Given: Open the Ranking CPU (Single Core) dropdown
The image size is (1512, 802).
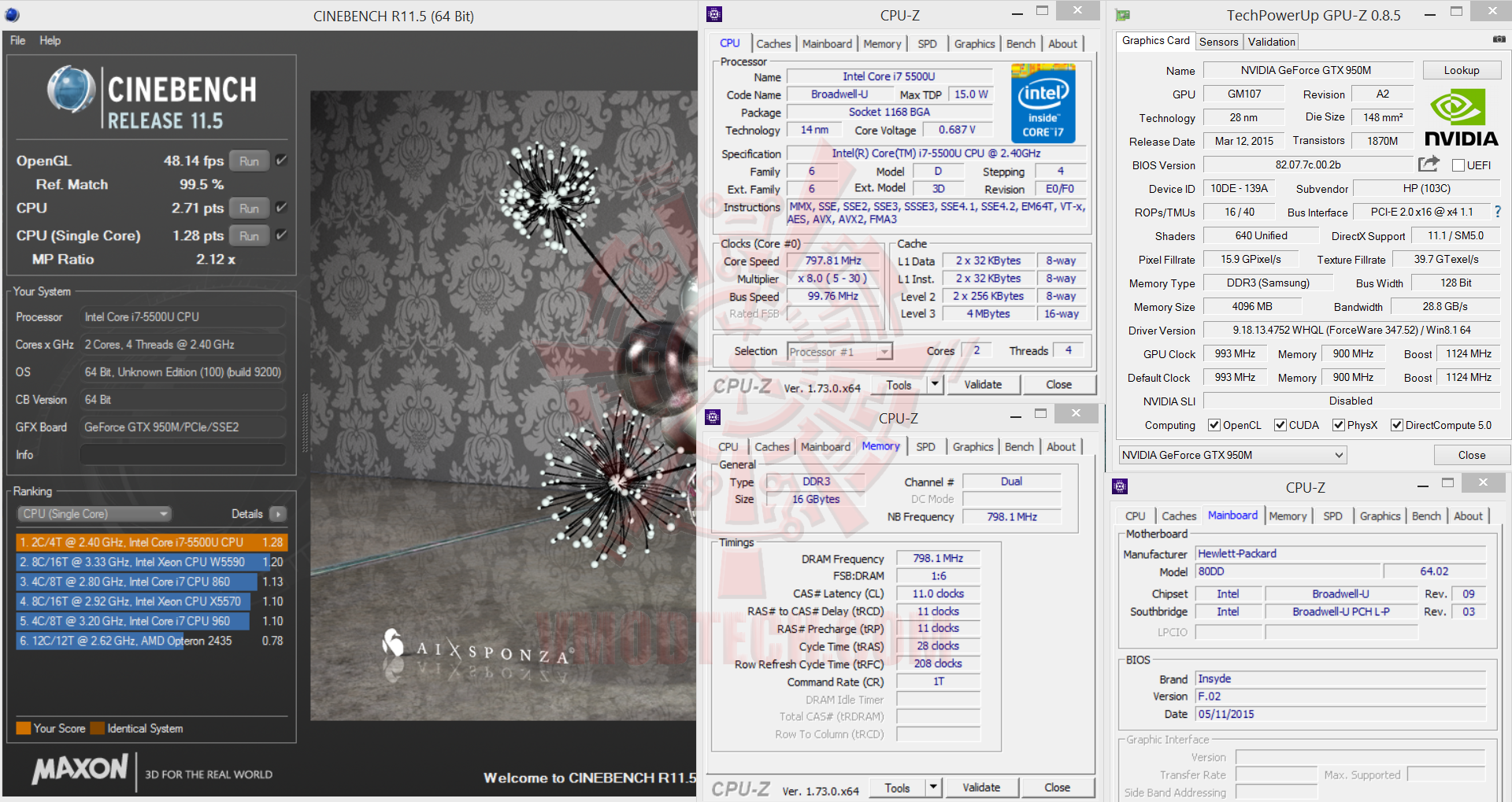Looking at the screenshot, I should 94,514.
